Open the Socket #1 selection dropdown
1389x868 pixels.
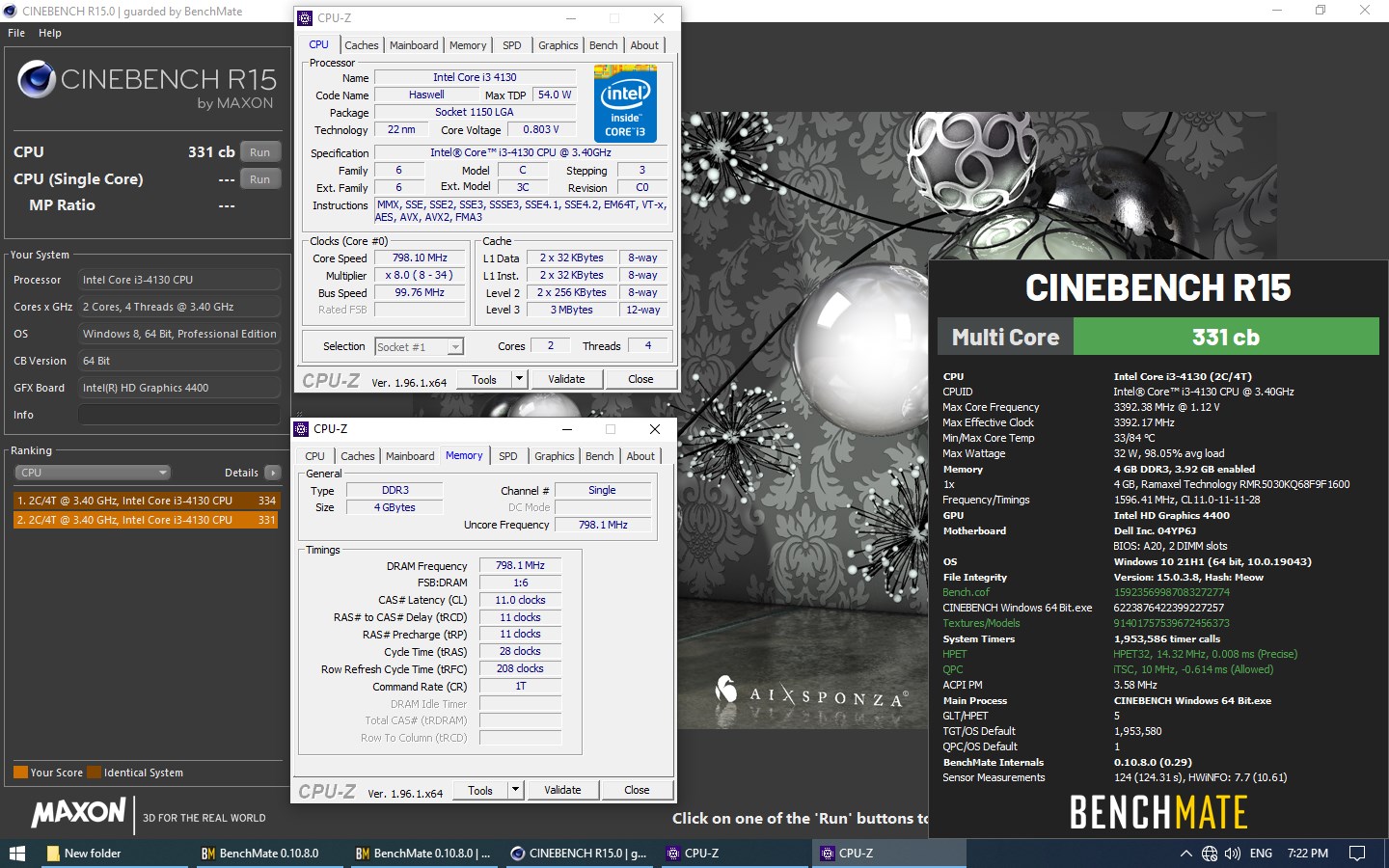click(419, 346)
